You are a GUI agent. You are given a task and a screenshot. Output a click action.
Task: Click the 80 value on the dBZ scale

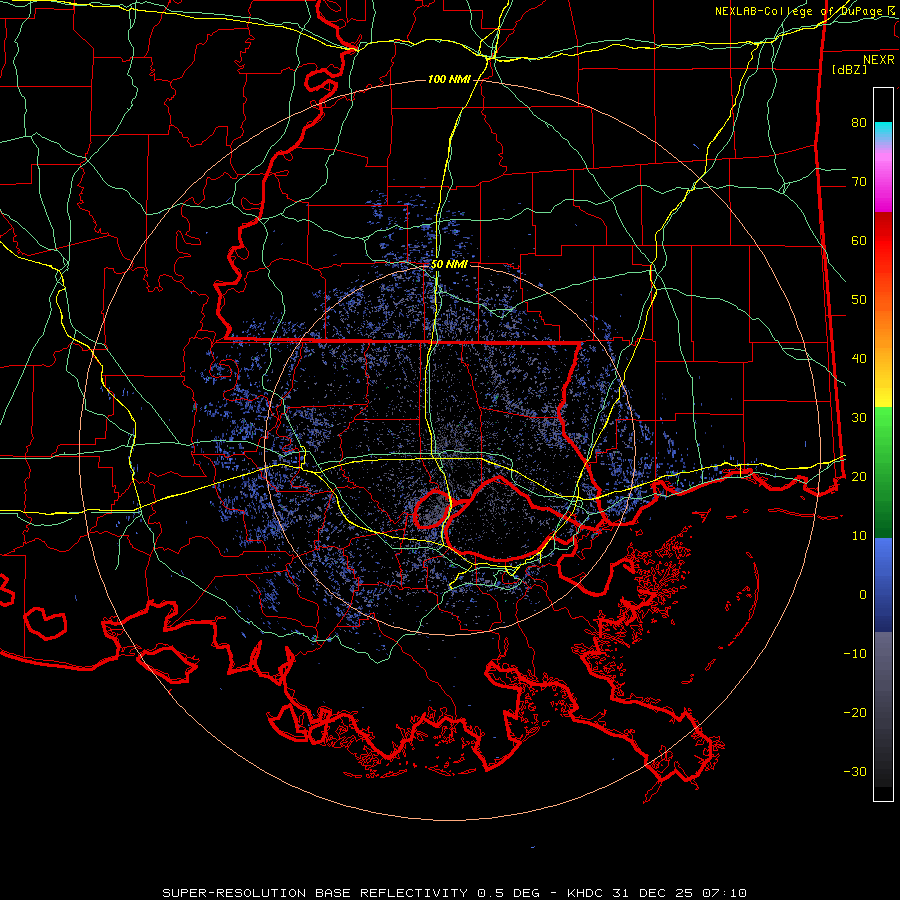[859, 122]
